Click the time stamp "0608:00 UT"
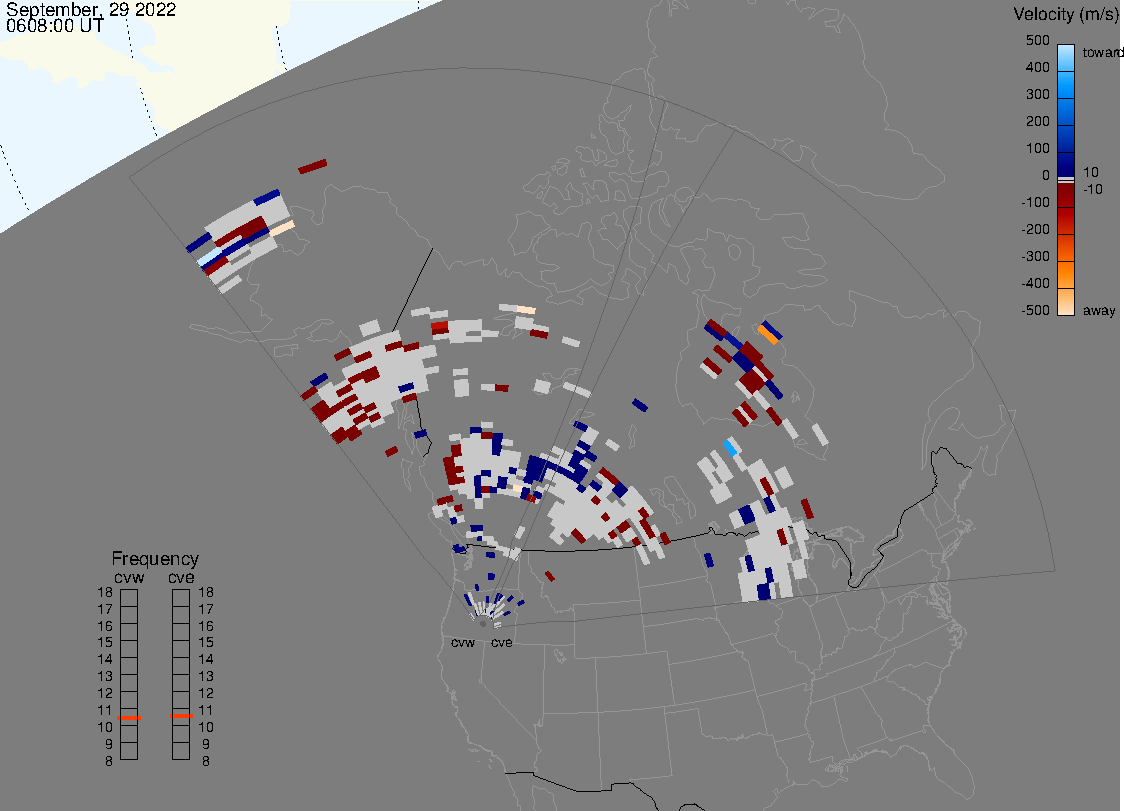Image resolution: width=1124 pixels, height=811 pixels. coord(55,26)
